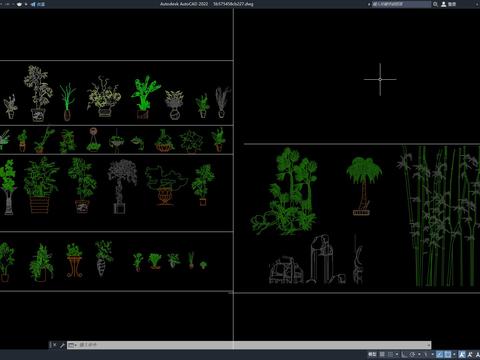The width and height of the screenshot is (480, 360).
Task: Close the command line with the X
Action: [54, 345]
